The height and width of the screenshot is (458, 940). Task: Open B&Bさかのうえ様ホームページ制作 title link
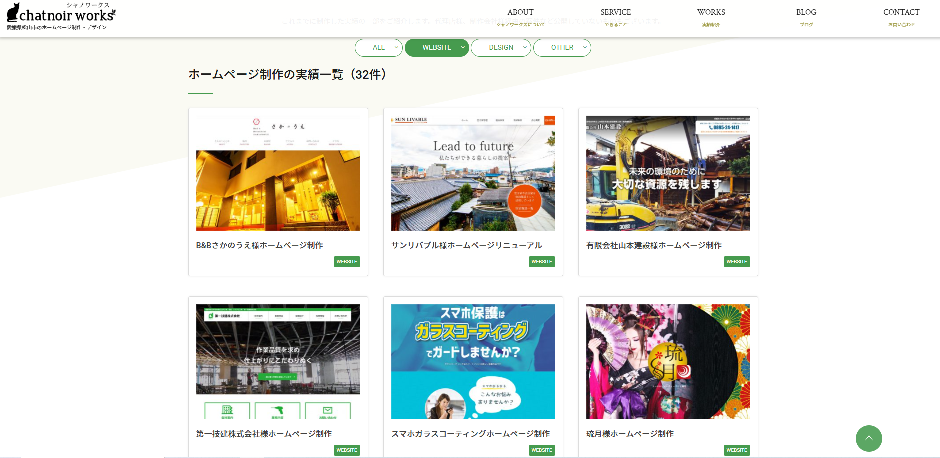[259, 245]
